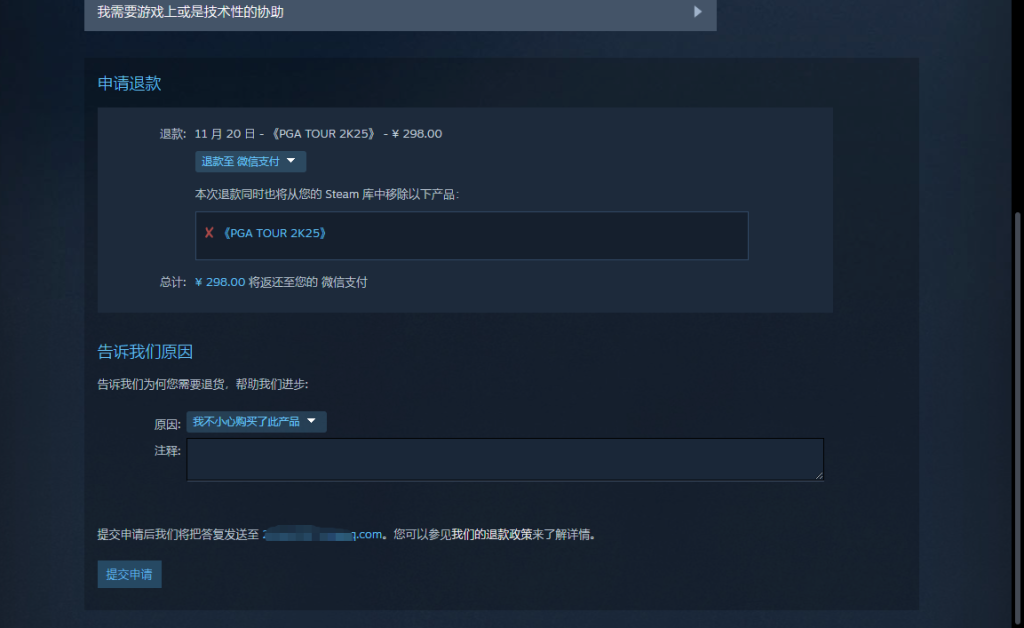The width and height of the screenshot is (1024, 628).
Task: Click the 原因: label beside the dropdown
Action: click(x=167, y=425)
